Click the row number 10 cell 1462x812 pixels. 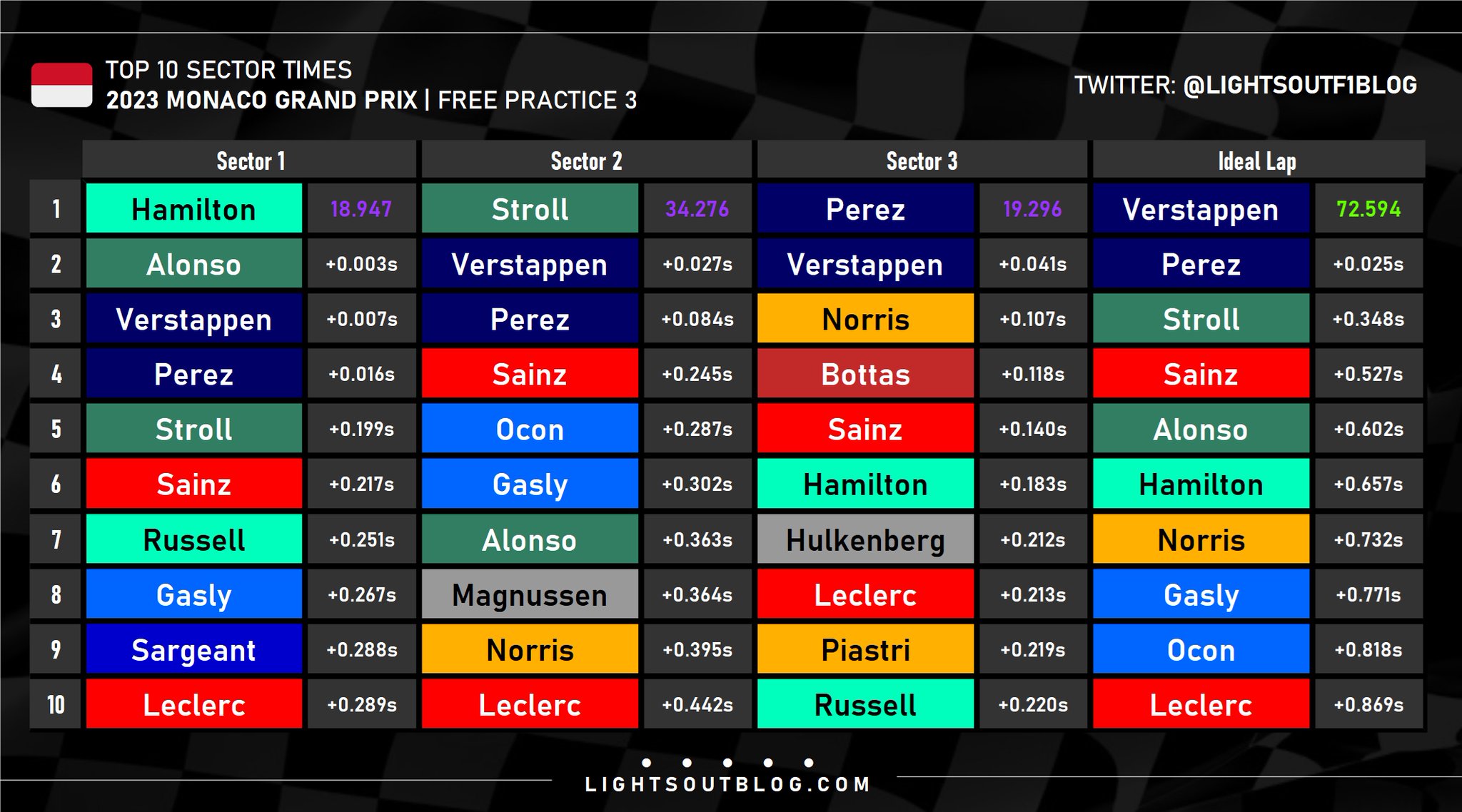point(56,704)
